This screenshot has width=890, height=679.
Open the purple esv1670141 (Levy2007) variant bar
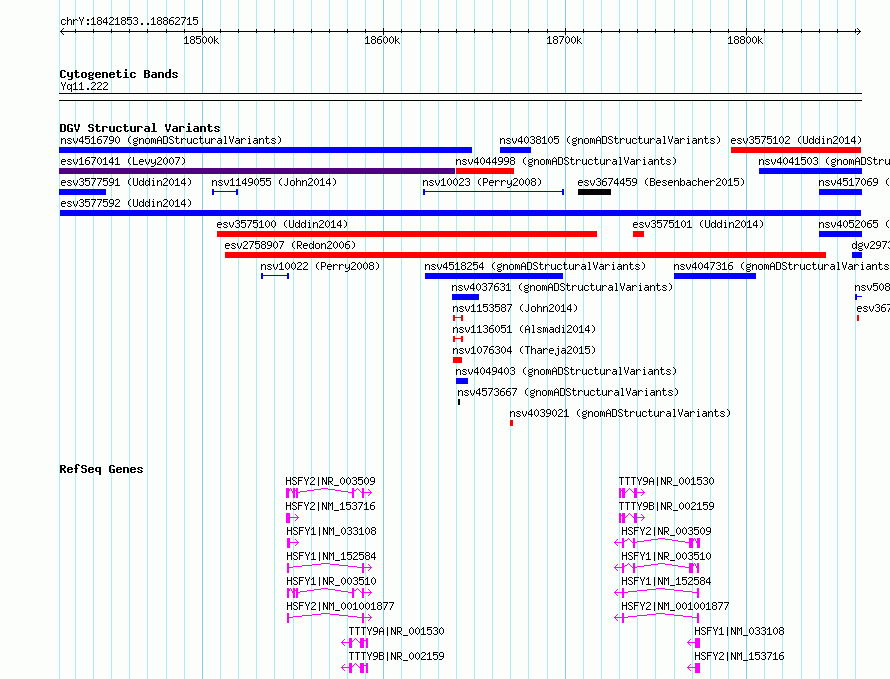pyautogui.click(x=257, y=171)
